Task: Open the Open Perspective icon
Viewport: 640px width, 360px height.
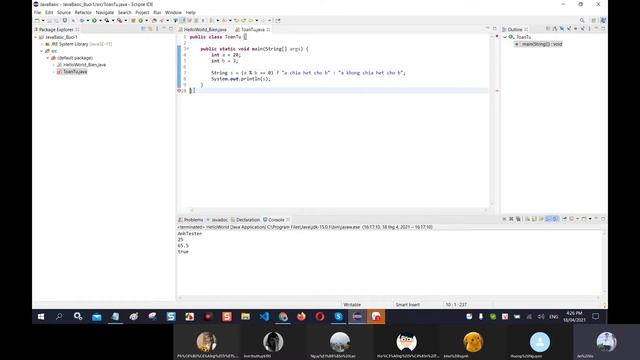Action: click(594, 20)
